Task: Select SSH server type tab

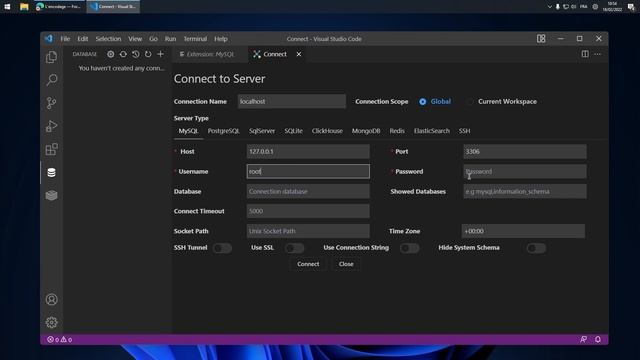Action: (464, 131)
